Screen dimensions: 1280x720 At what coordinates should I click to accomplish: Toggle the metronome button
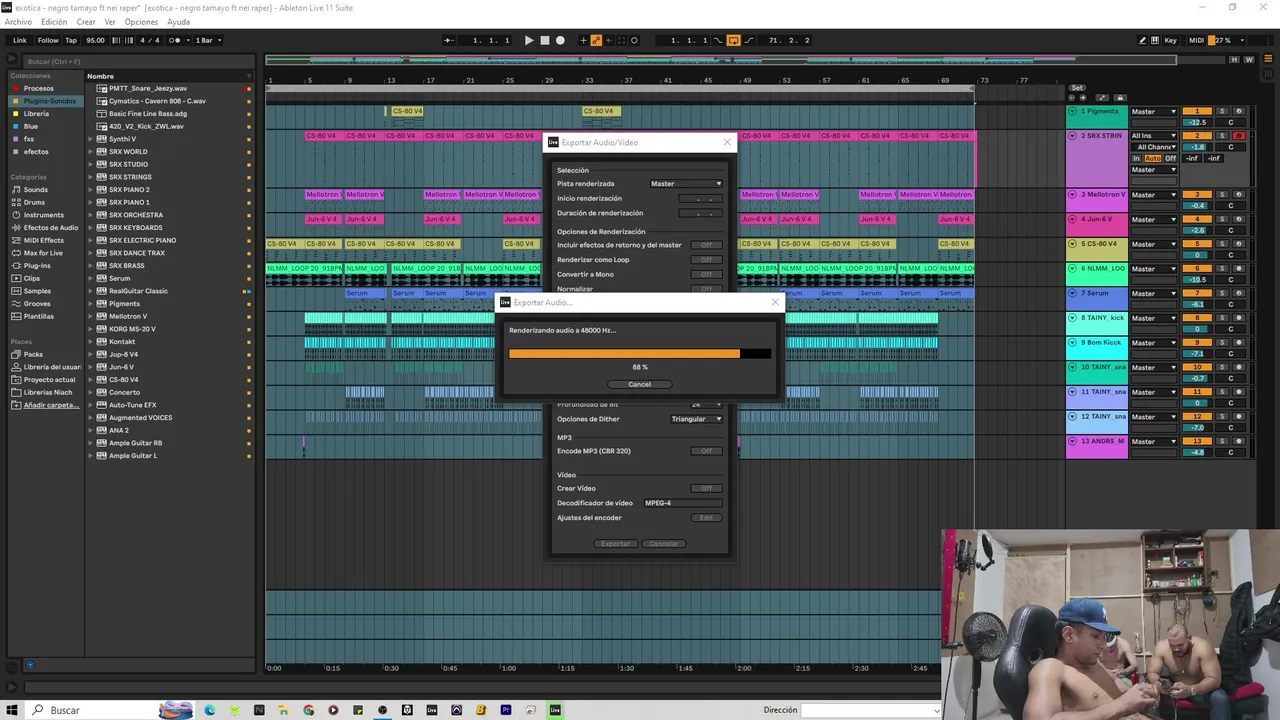point(175,40)
